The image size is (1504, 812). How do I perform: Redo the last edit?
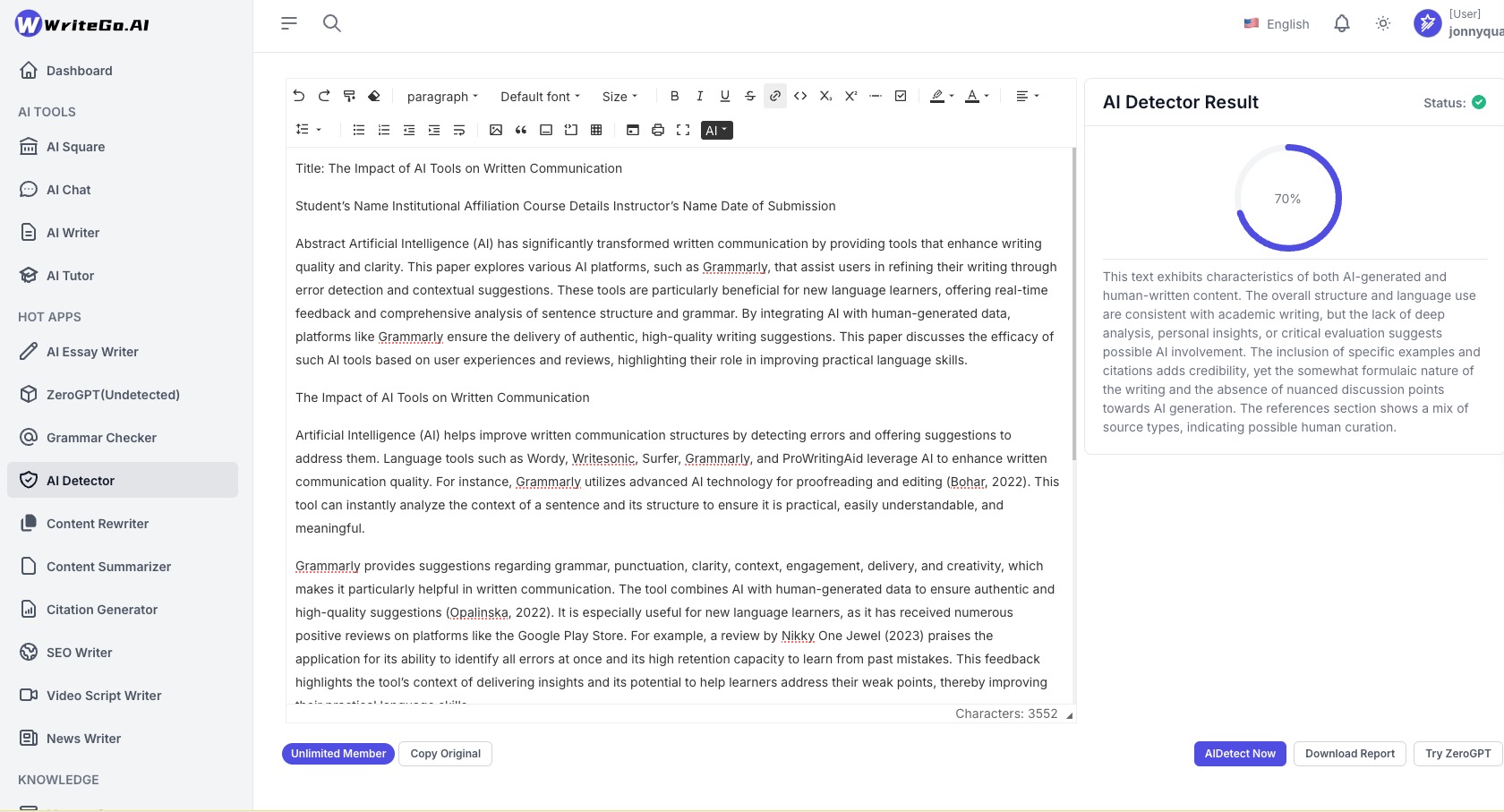pyautogui.click(x=324, y=96)
